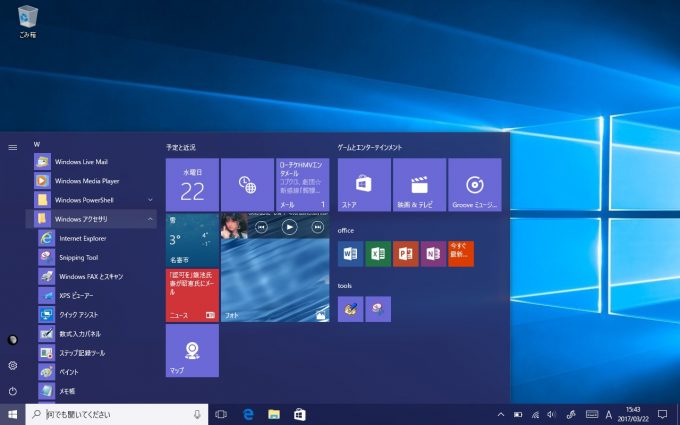Open the メール live tile
This screenshot has width=680, height=425.
302,185
